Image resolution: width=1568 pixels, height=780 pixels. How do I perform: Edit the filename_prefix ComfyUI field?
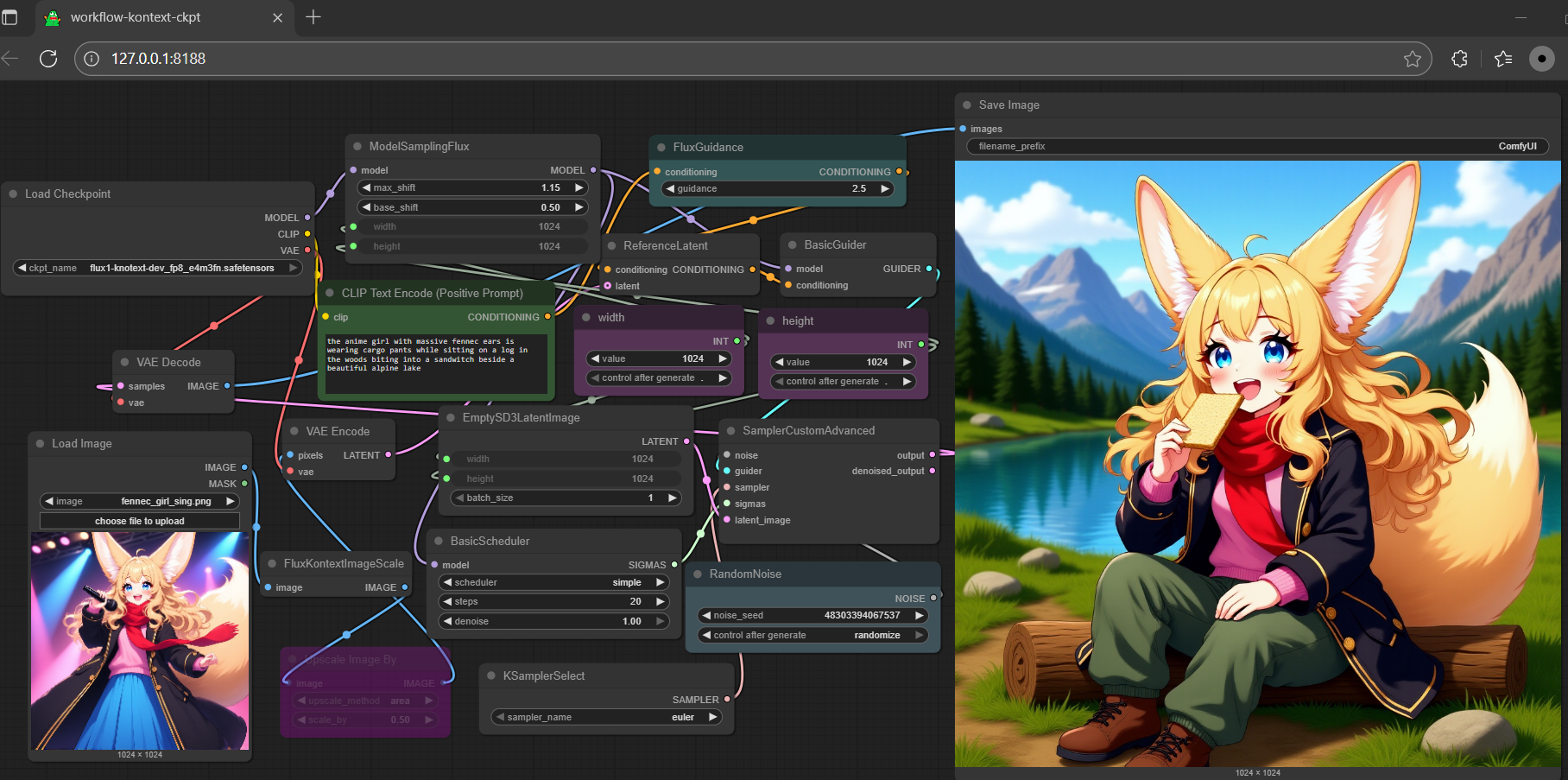tap(1257, 146)
